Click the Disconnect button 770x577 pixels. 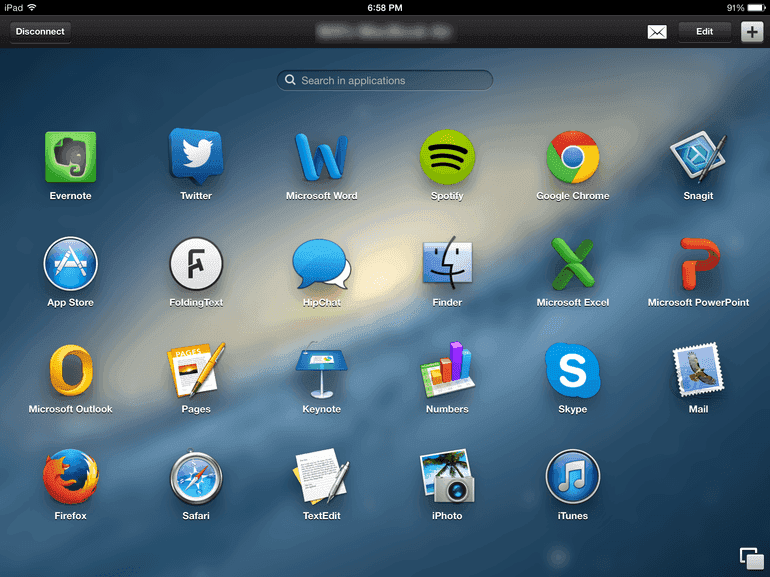click(40, 32)
